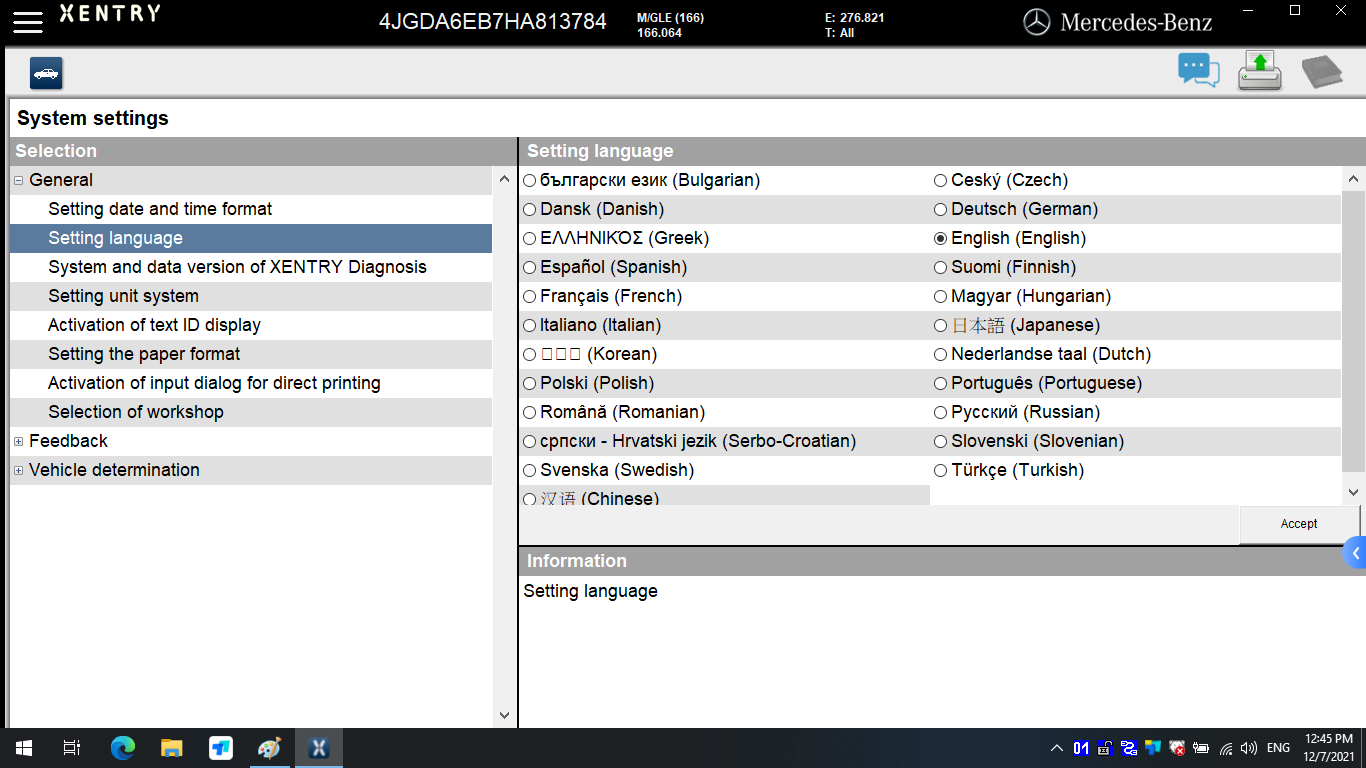Launch Microsoft Edge from the taskbar
This screenshot has height=768, width=1366.
(x=123, y=748)
